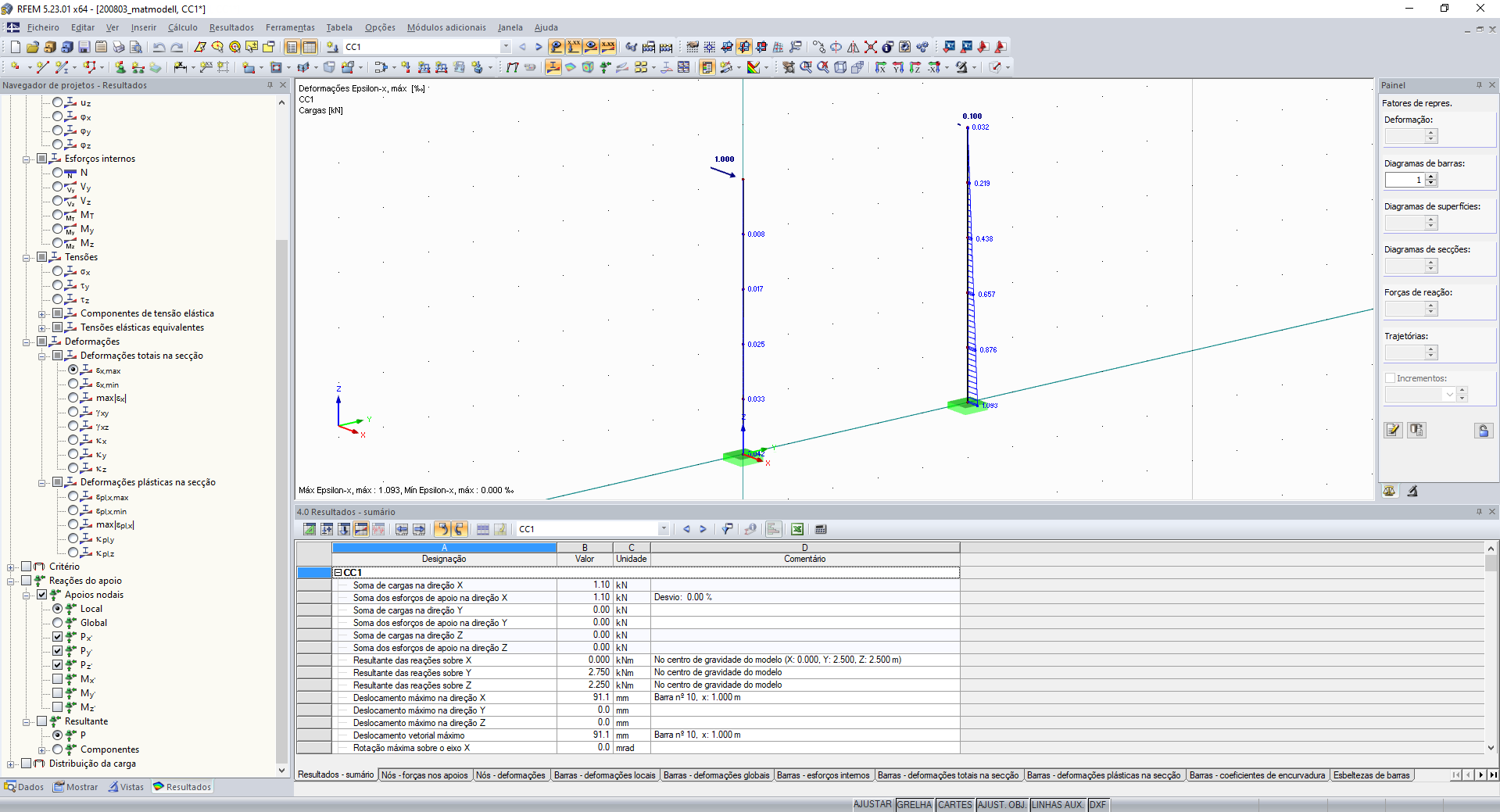The width and height of the screenshot is (1500, 812).
Task: Click the filter funnel icon in results toolbar
Action: (x=728, y=529)
